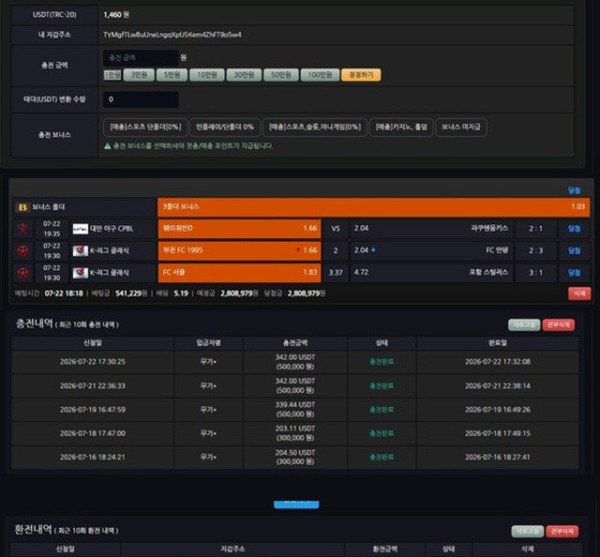Click 당첨 status on the CPBL row
600x557 pixels.
coord(574,229)
